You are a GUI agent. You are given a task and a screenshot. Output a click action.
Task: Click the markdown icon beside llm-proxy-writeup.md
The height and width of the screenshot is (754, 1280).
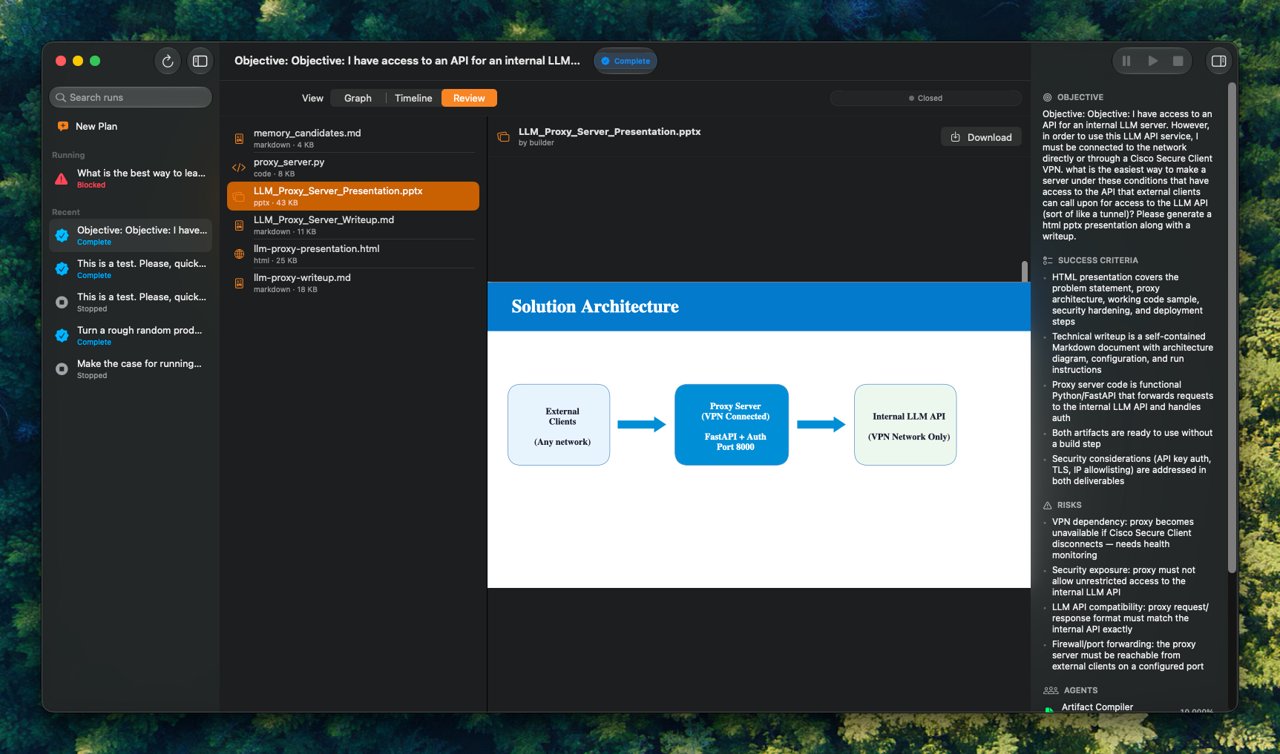(x=239, y=283)
